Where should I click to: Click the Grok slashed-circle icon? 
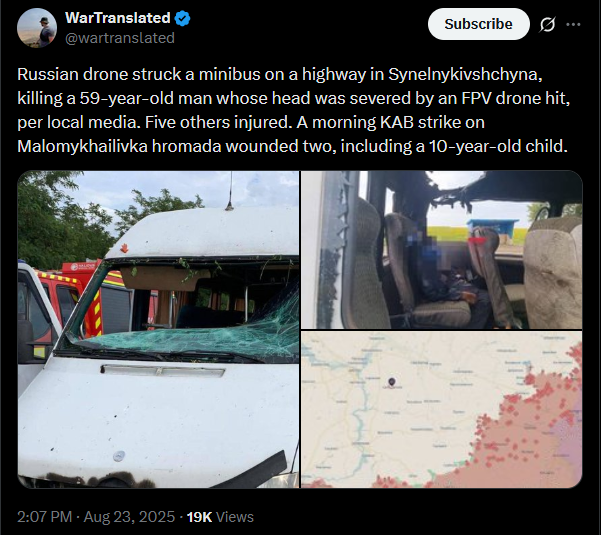tap(547, 25)
